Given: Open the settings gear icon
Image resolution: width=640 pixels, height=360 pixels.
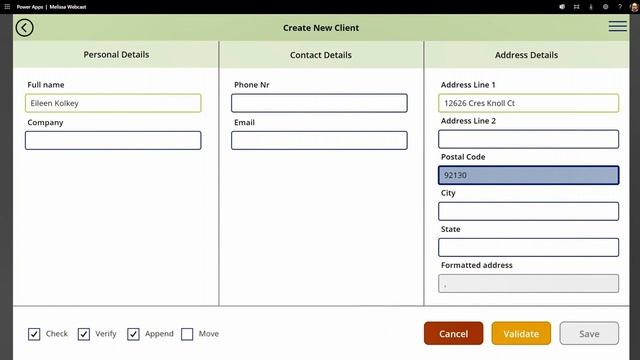Looking at the screenshot, I should tap(605, 7).
